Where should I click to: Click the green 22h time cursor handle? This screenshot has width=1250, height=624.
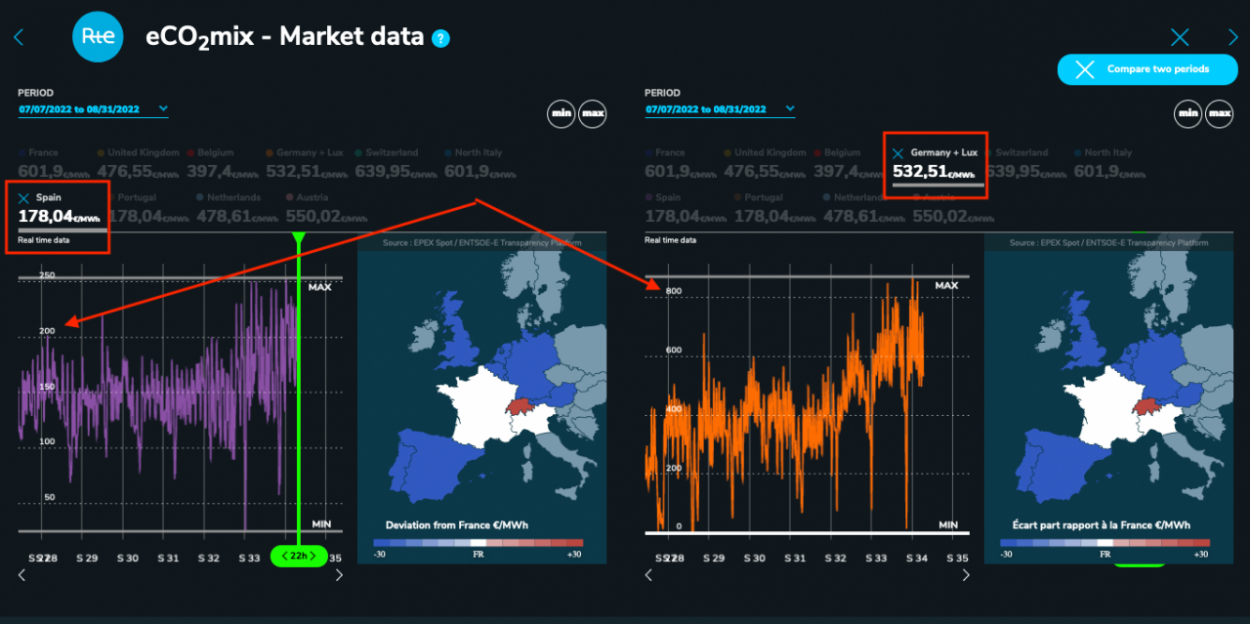tap(298, 555)
